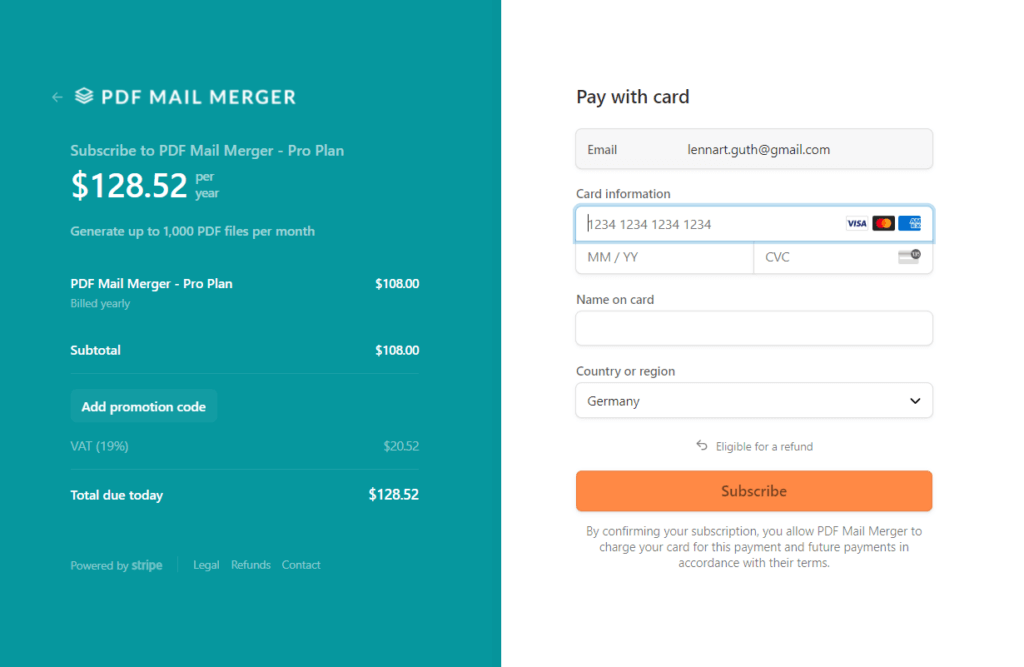Open the Legal link
Screen dimensions: 1024x667
click(x=206, y=564)
